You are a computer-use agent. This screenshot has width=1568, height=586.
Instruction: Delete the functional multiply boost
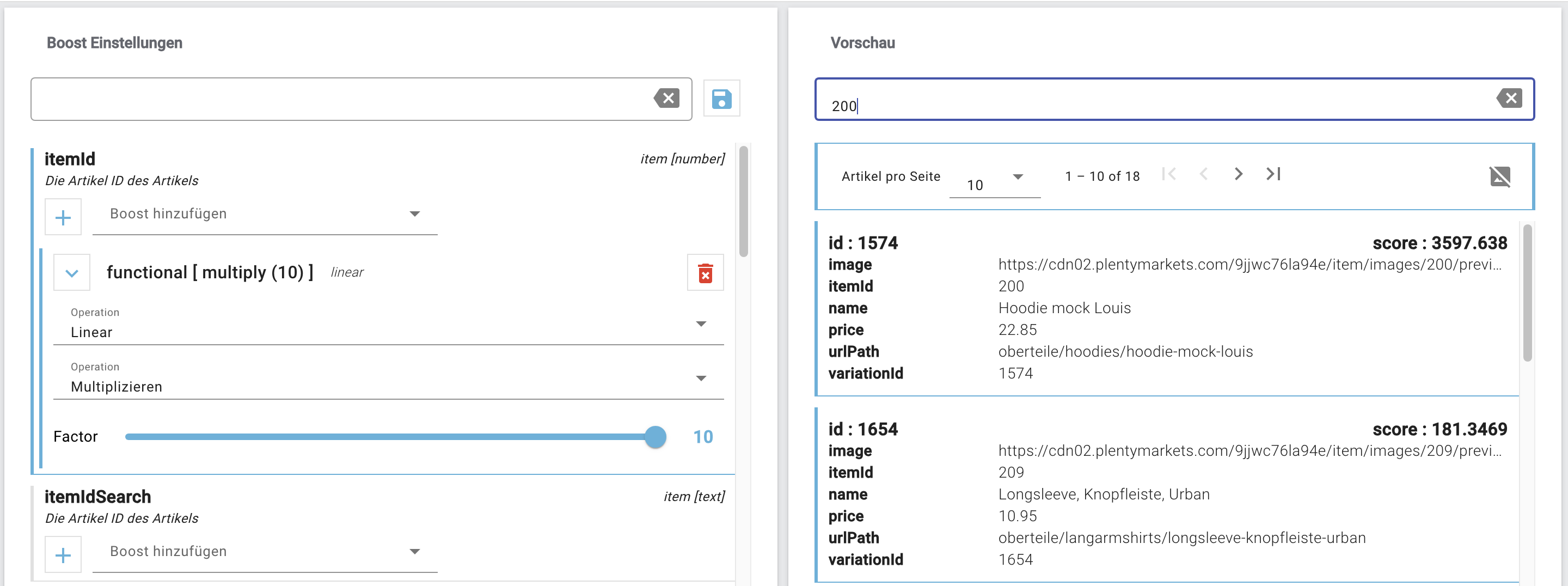coord(706,273)
